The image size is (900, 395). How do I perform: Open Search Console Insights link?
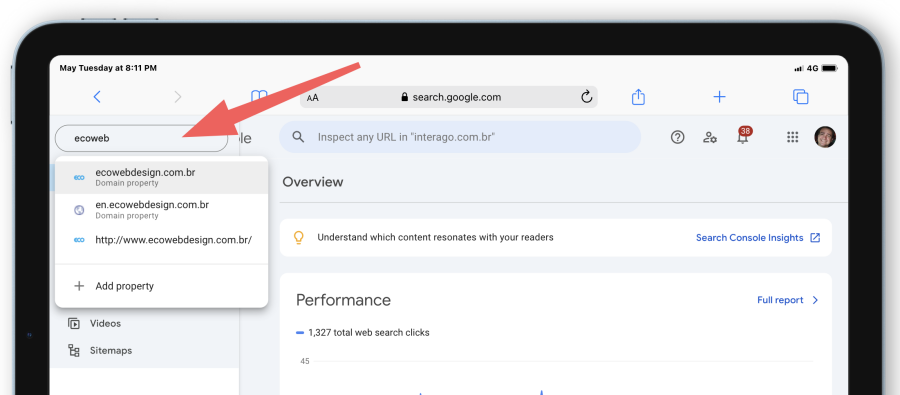(758, 238)
